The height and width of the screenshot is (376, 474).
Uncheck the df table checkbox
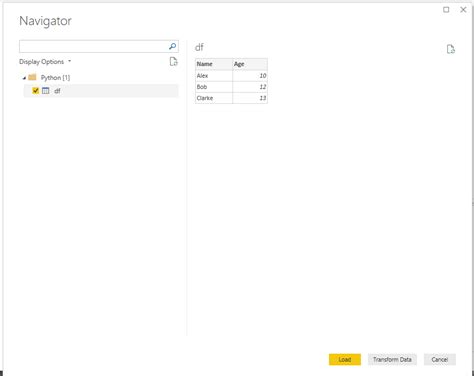click(x=36, y=91)
